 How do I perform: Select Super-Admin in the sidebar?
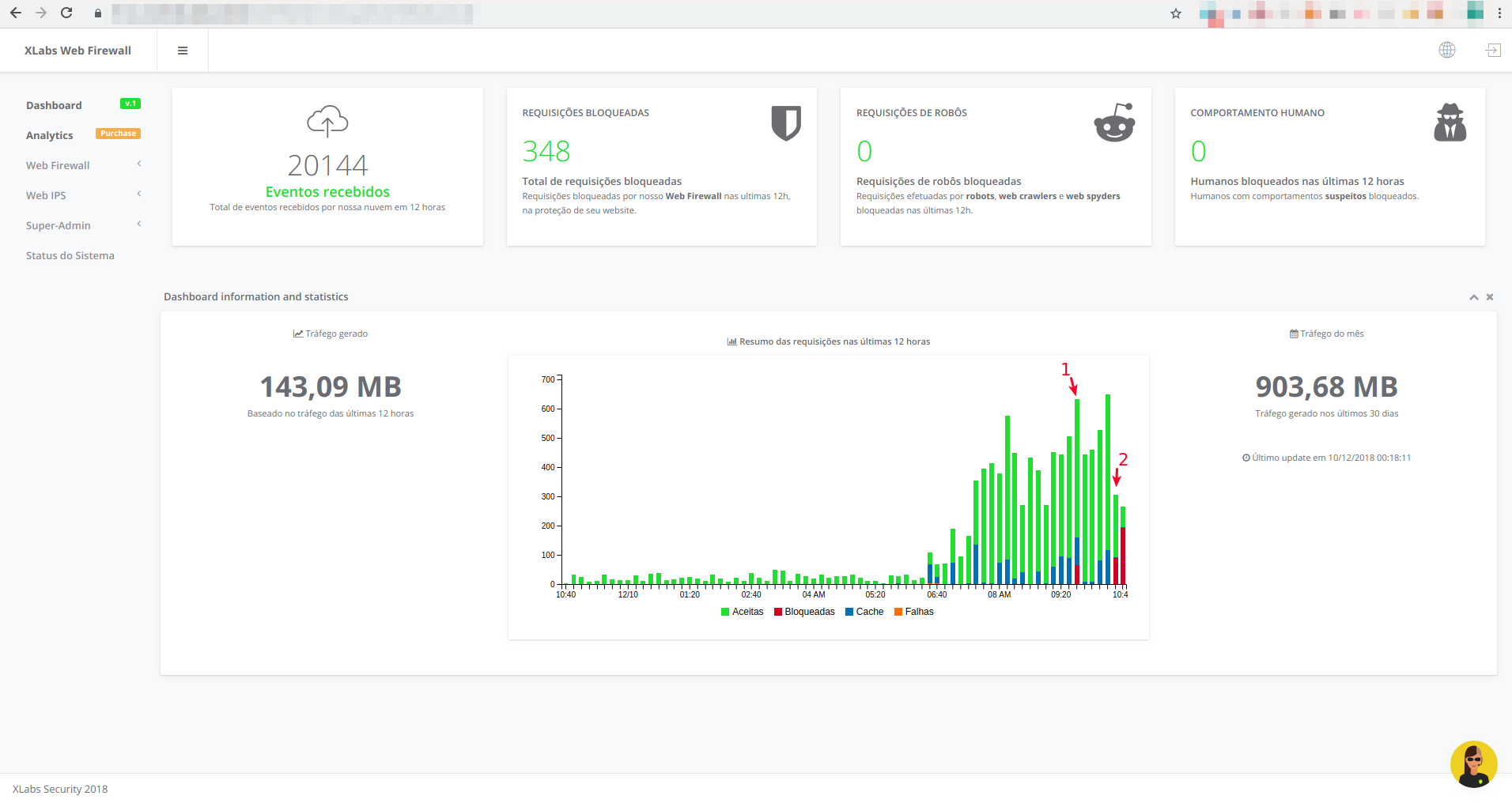pyautogui.click(x=59, y=225)
